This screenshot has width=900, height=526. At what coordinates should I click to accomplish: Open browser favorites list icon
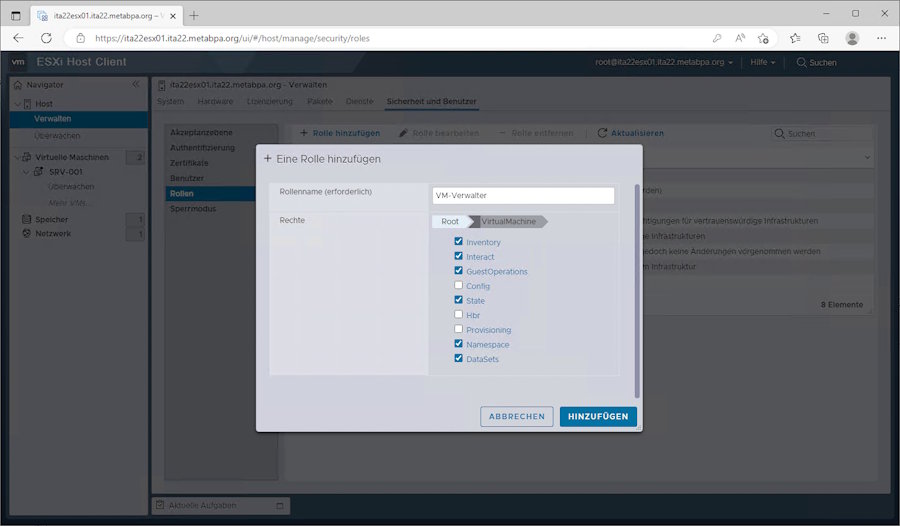(x=795, y=38)
